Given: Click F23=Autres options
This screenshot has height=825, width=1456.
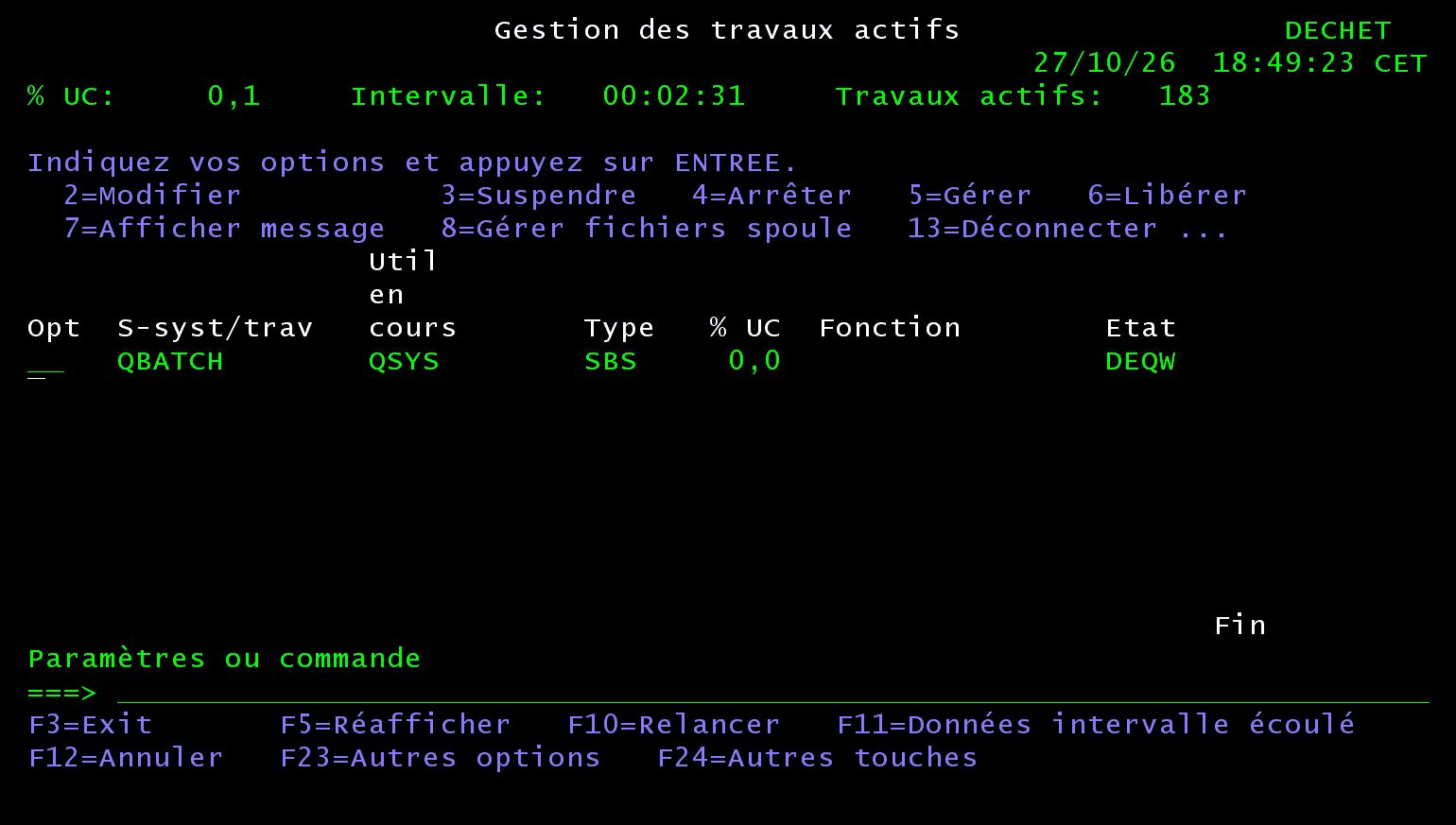Looking at the screenshot, I should [440, 758].
